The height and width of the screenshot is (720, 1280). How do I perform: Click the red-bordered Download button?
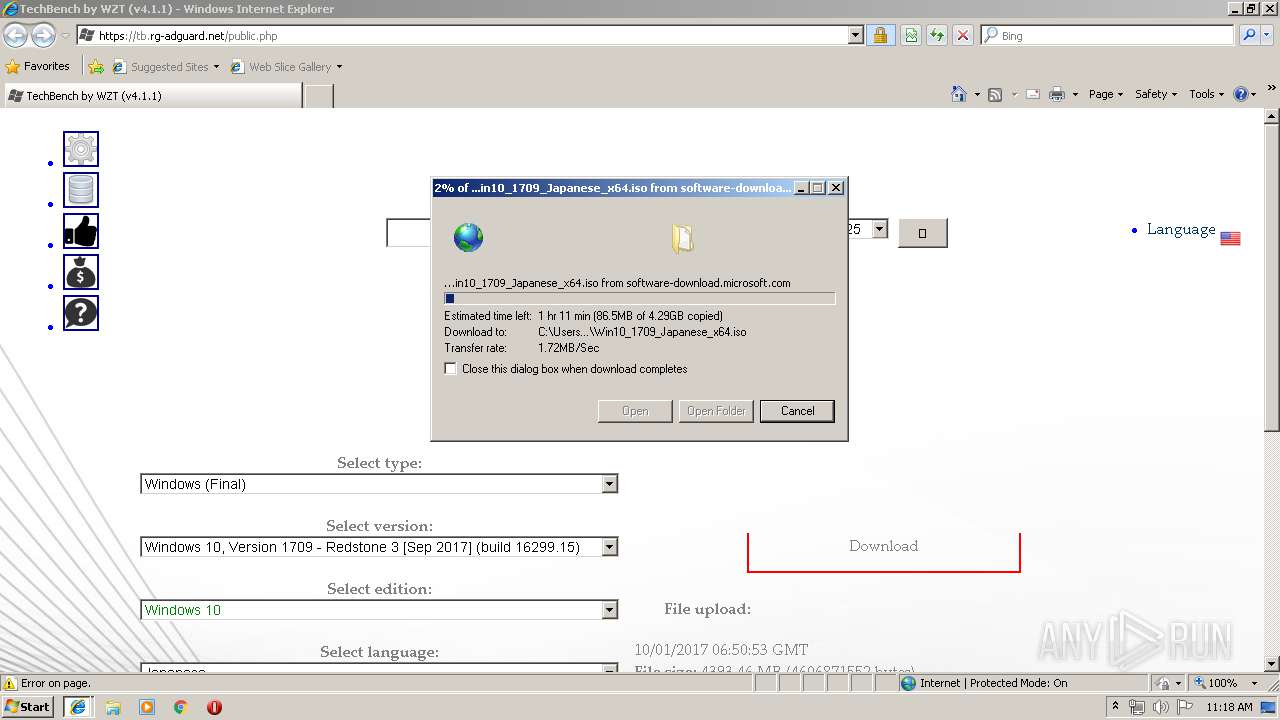pyautogui.click(x=884, y=546)
